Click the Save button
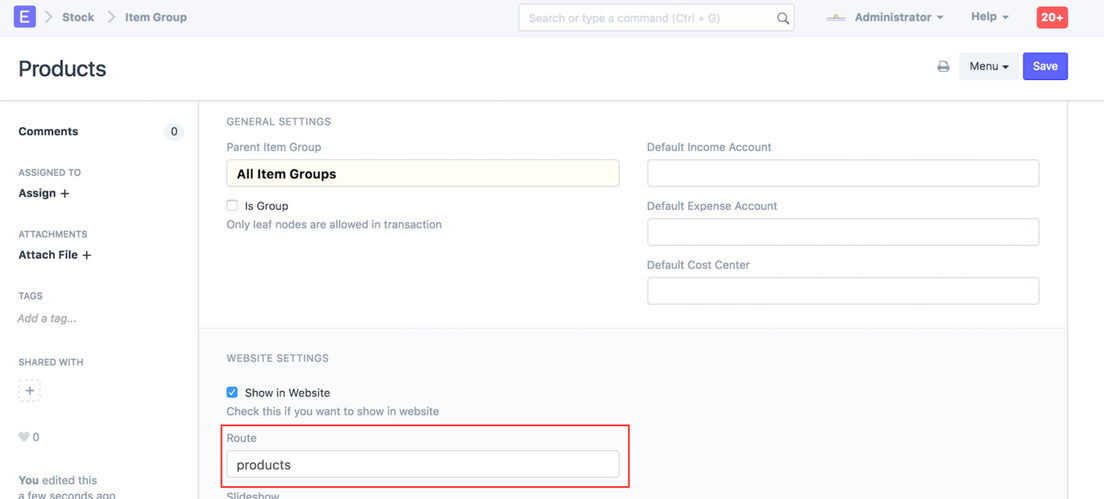 pyautogui.click(x=1045, y=66)
